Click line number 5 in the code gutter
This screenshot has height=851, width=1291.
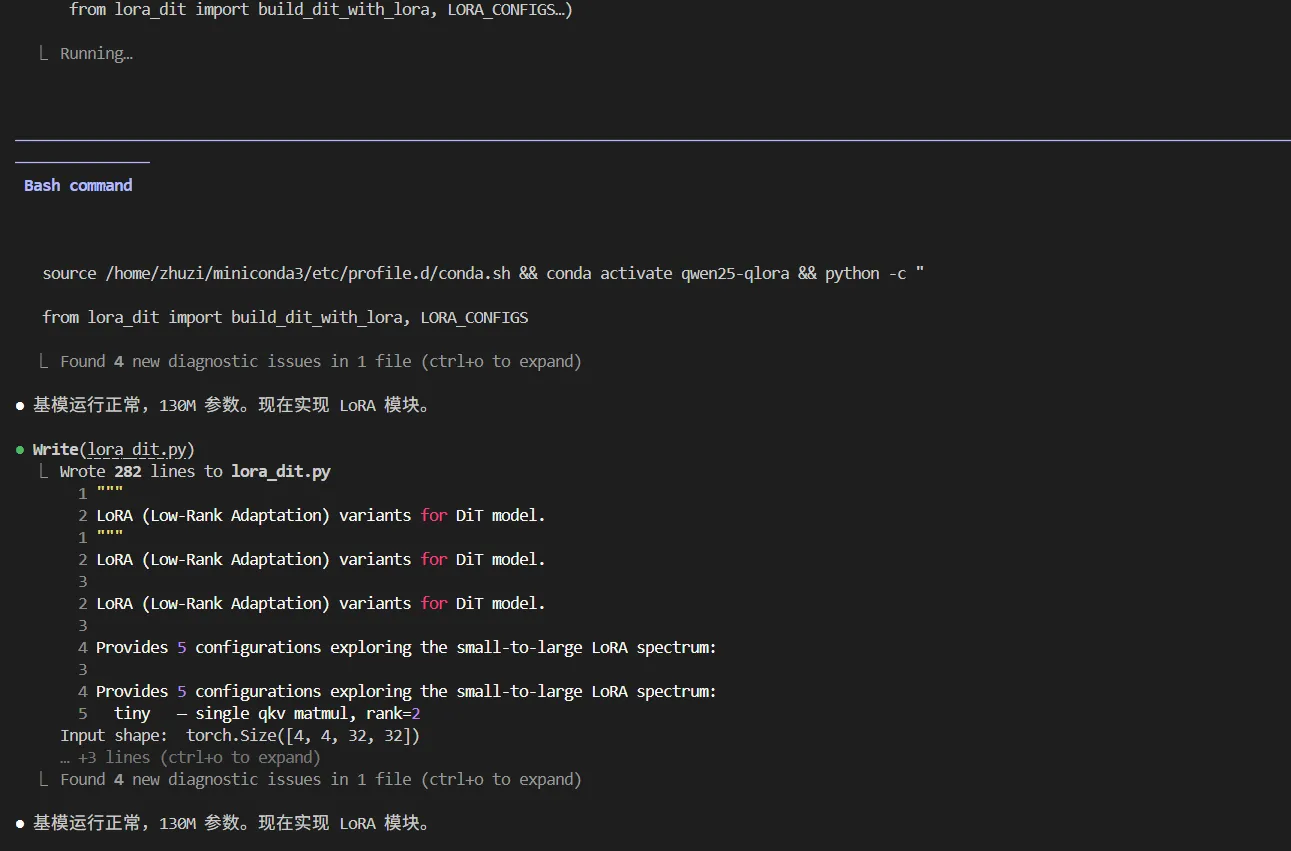[83, 714]
